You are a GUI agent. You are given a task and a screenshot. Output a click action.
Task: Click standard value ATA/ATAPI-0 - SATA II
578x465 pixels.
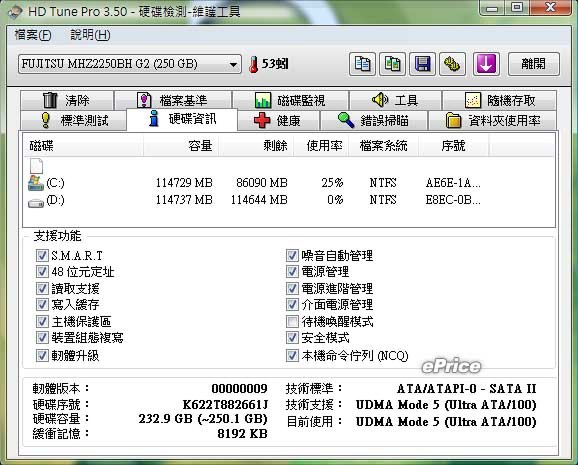(x=466, y=389)
